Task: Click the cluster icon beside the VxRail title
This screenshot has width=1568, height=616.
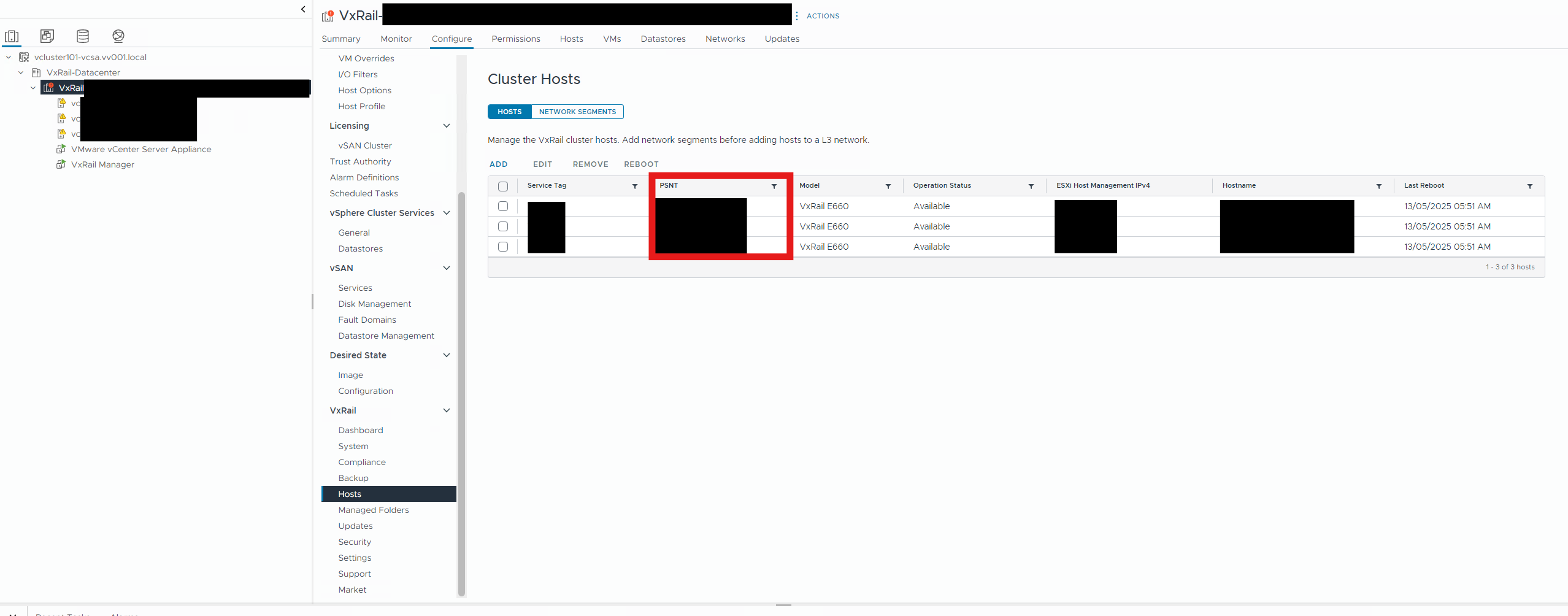Action: coord(328,16)
